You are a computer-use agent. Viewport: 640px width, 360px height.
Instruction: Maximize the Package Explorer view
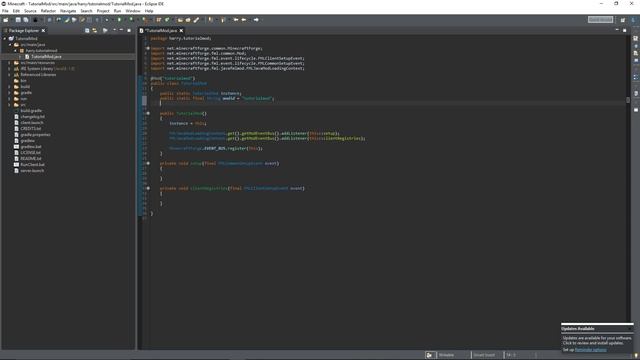pos(129,31)
